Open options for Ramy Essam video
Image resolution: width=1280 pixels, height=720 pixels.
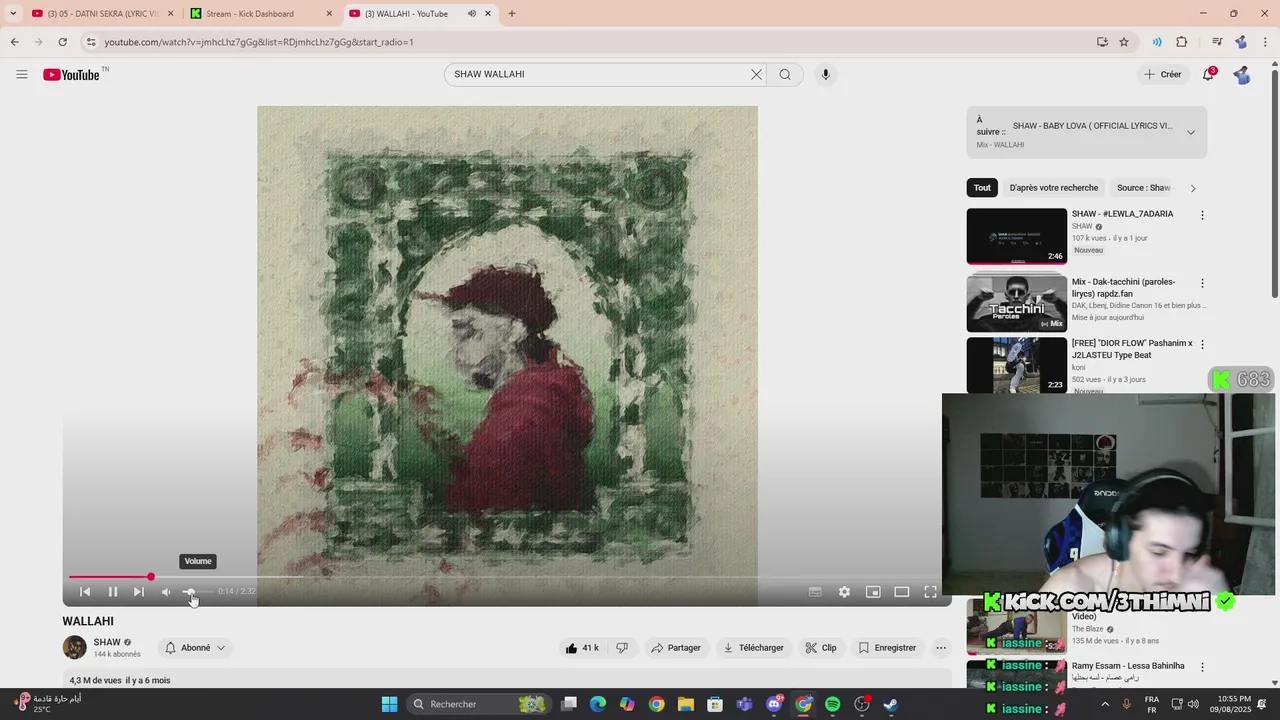[x=1202, y=667]
